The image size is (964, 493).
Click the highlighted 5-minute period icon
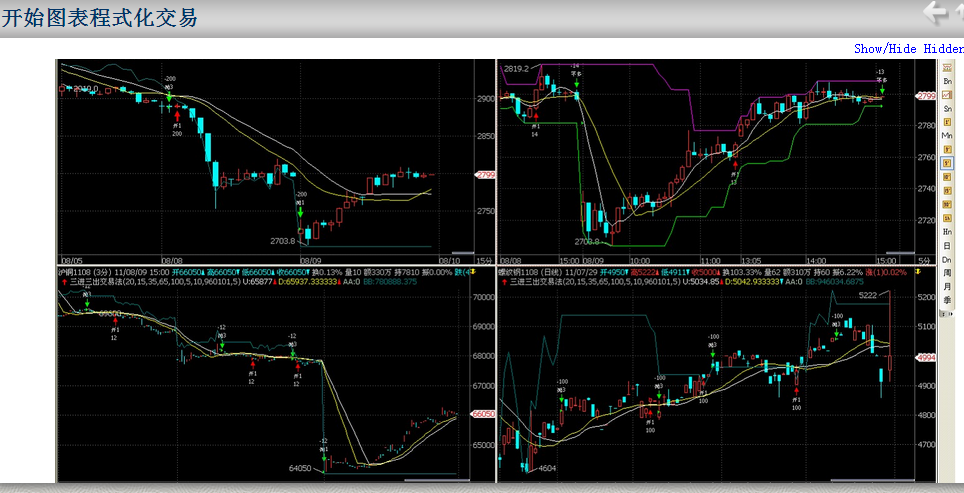point(947,162)
